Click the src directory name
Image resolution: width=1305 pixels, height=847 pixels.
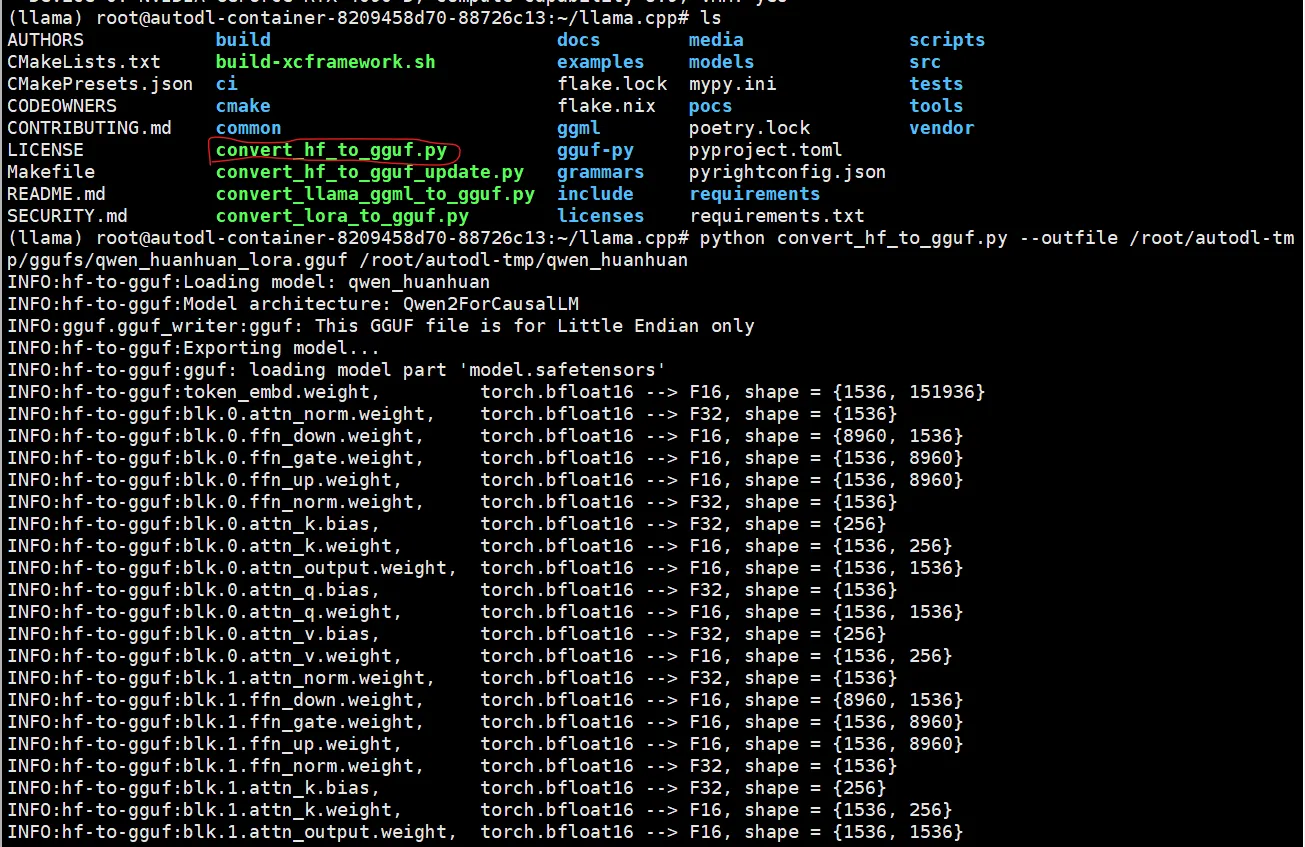pos(925,62)
